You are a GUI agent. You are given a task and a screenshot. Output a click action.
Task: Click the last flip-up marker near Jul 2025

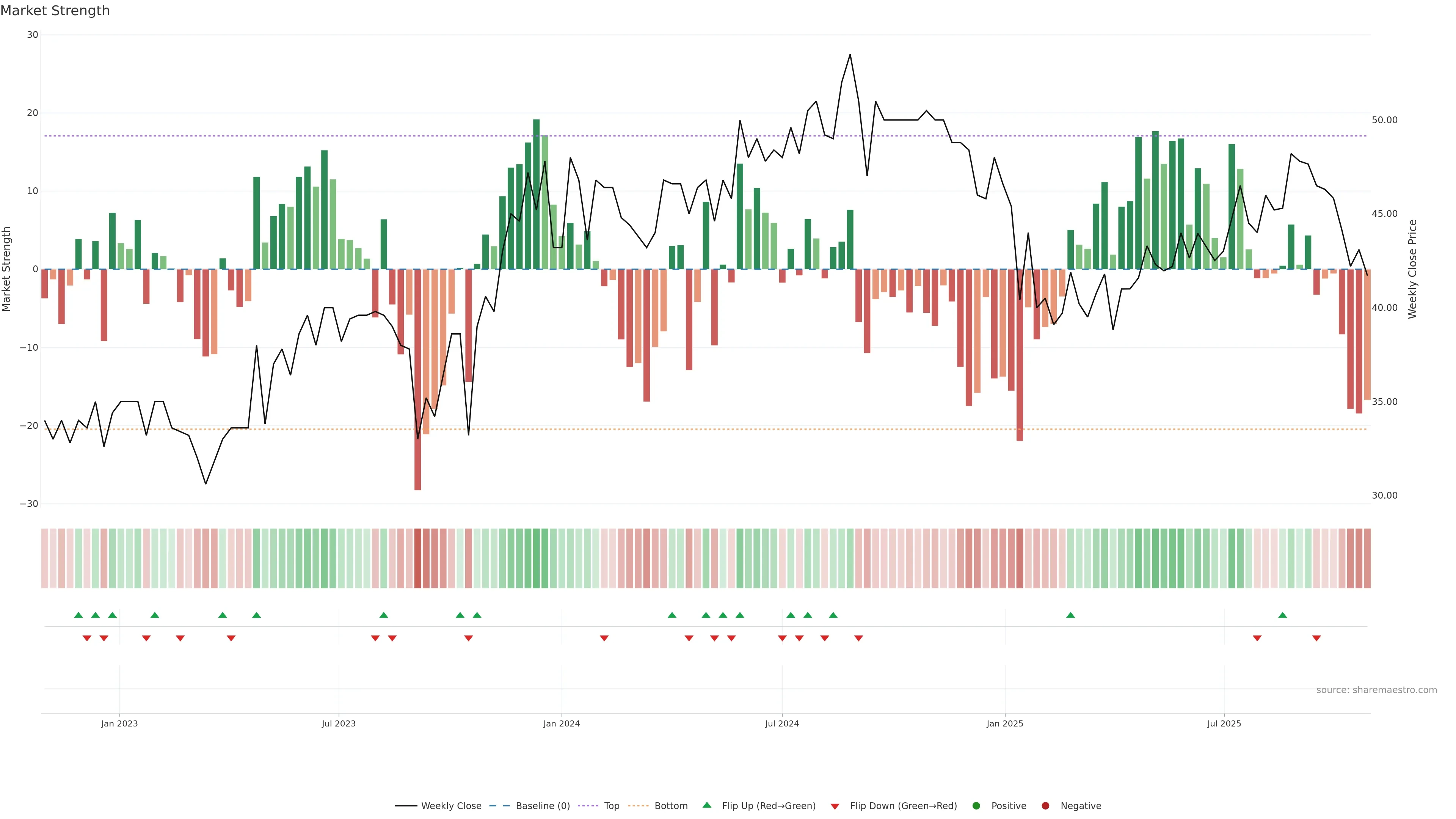[1282, 615]
